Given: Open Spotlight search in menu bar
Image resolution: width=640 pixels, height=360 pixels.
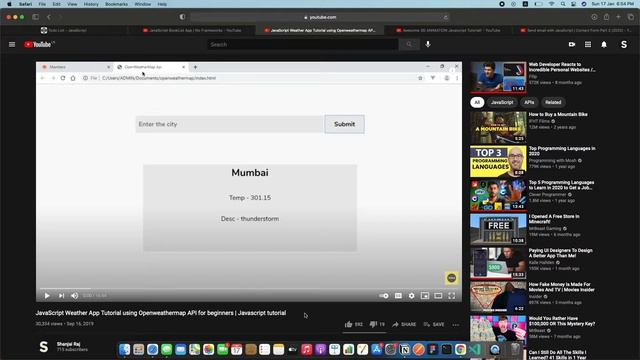Looking at the screenshot, I should click(563, 4).
